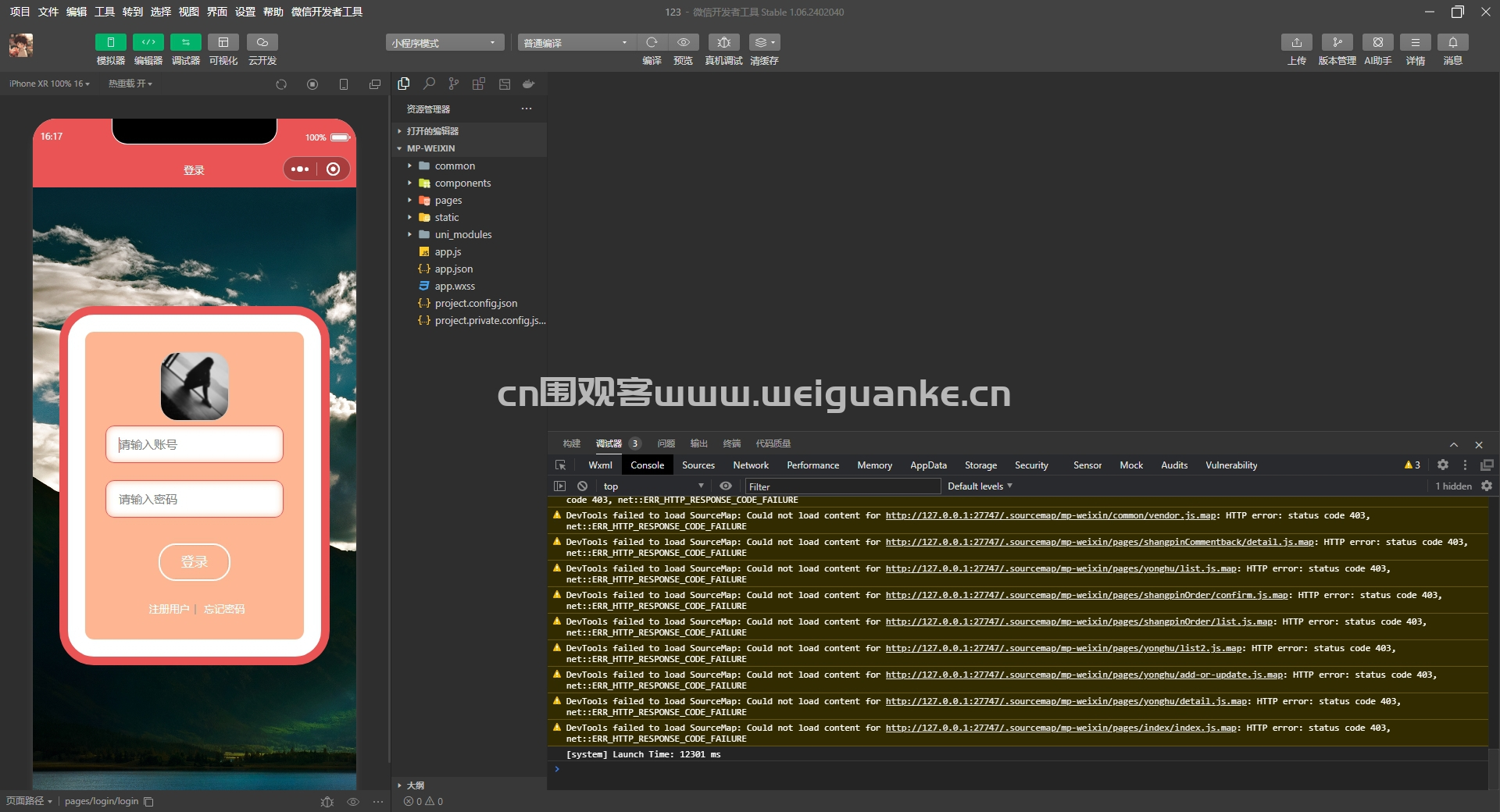This screenshot has width=1500, height=812.
Task: Open DevTools settings gear
Action: pyautogui.click(x=1443, y=465)
